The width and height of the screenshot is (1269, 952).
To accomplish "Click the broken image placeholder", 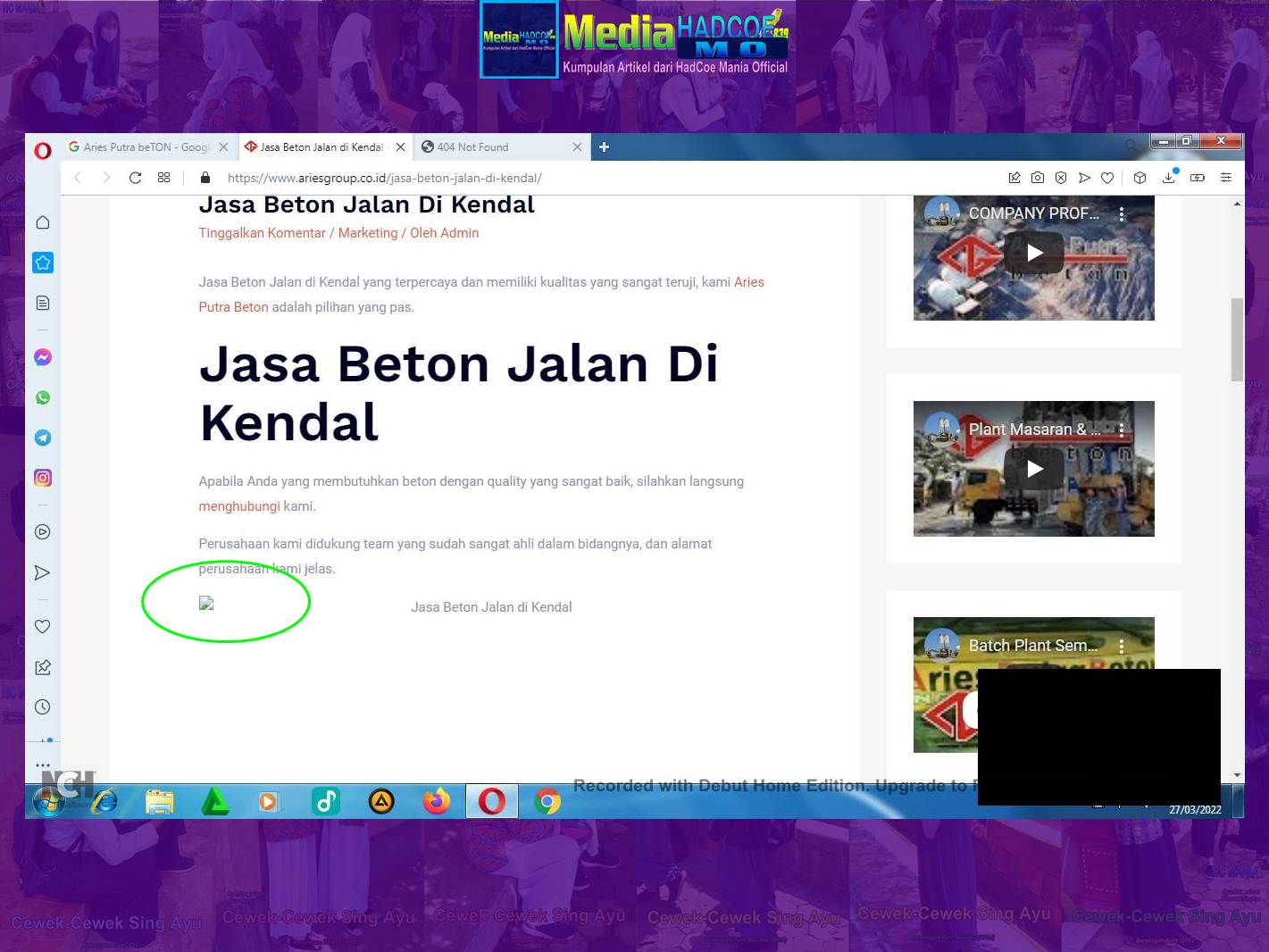I will tap(206, 604).
